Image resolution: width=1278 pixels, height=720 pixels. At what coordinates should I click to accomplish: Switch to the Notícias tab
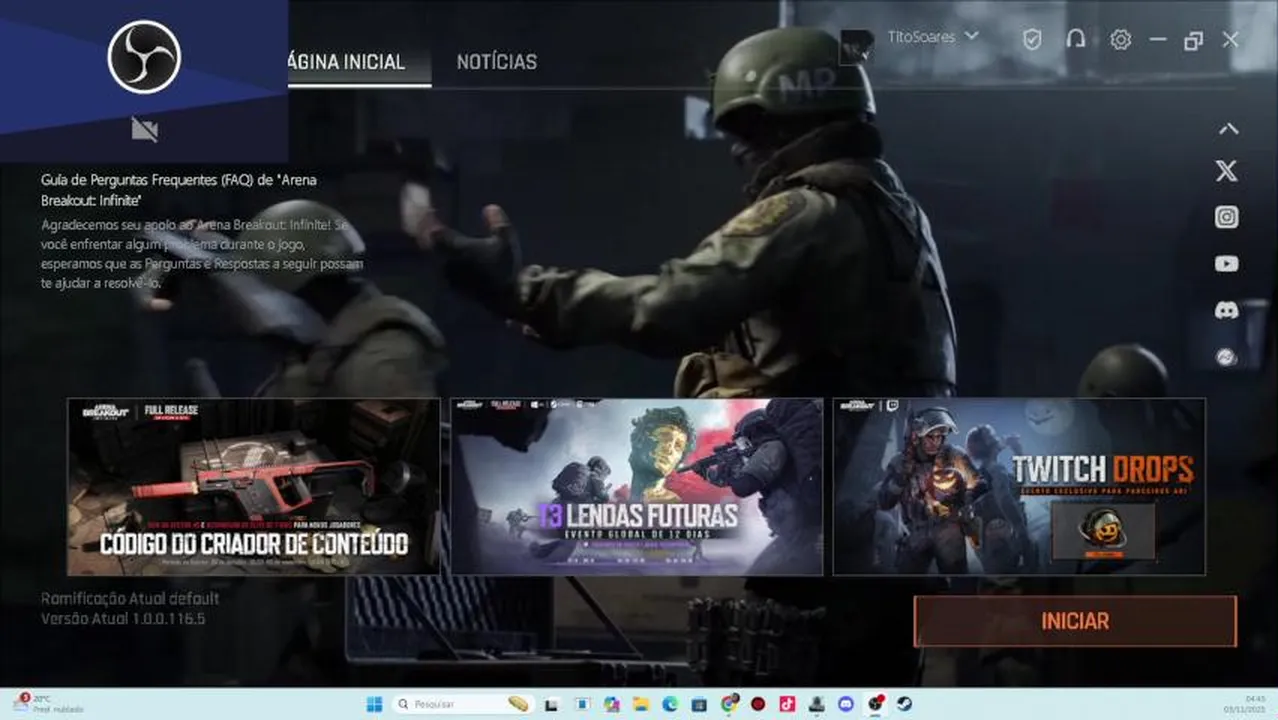coord(496,62)
